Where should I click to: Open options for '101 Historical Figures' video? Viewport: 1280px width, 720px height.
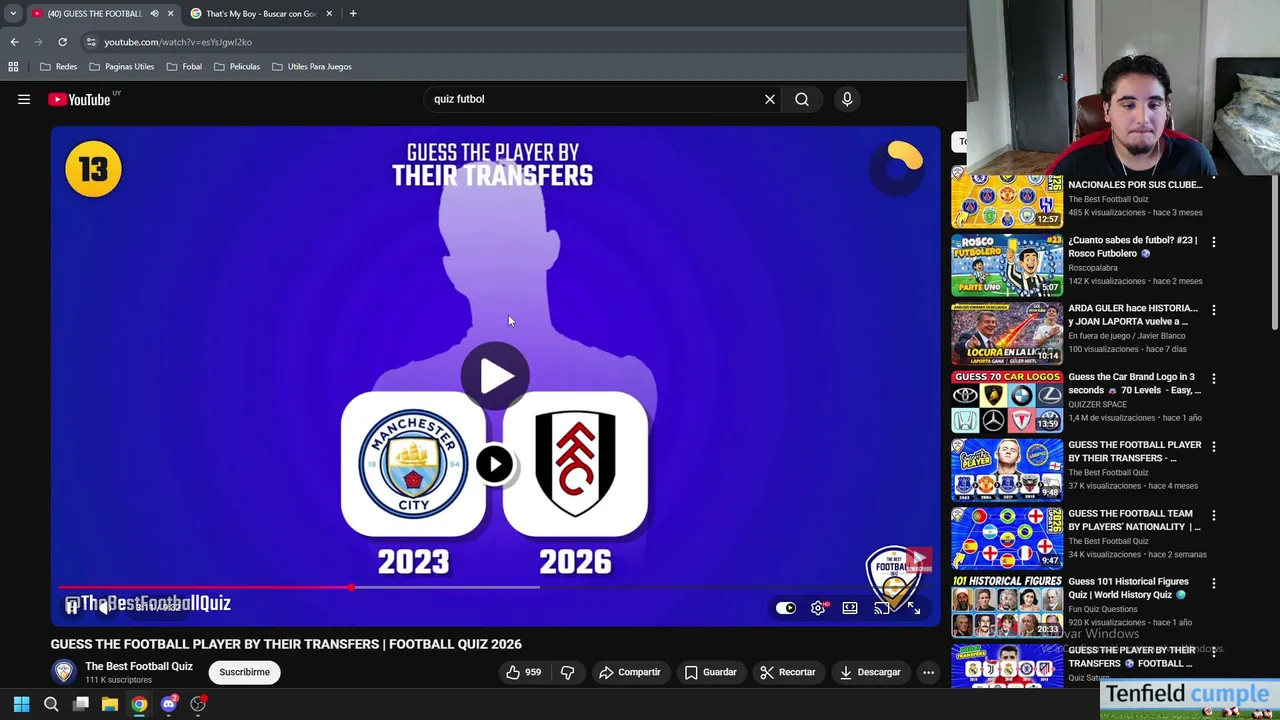[x=1213, y=583]
